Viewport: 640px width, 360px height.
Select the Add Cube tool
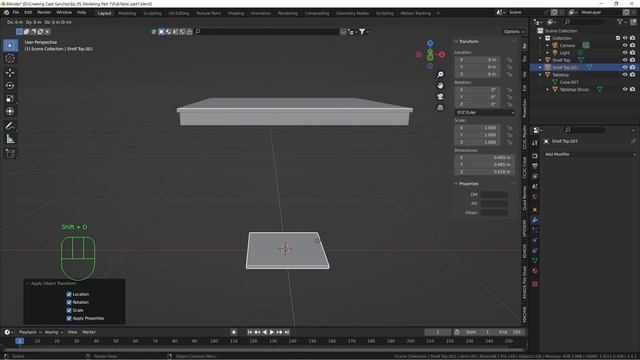coord(10,153)
